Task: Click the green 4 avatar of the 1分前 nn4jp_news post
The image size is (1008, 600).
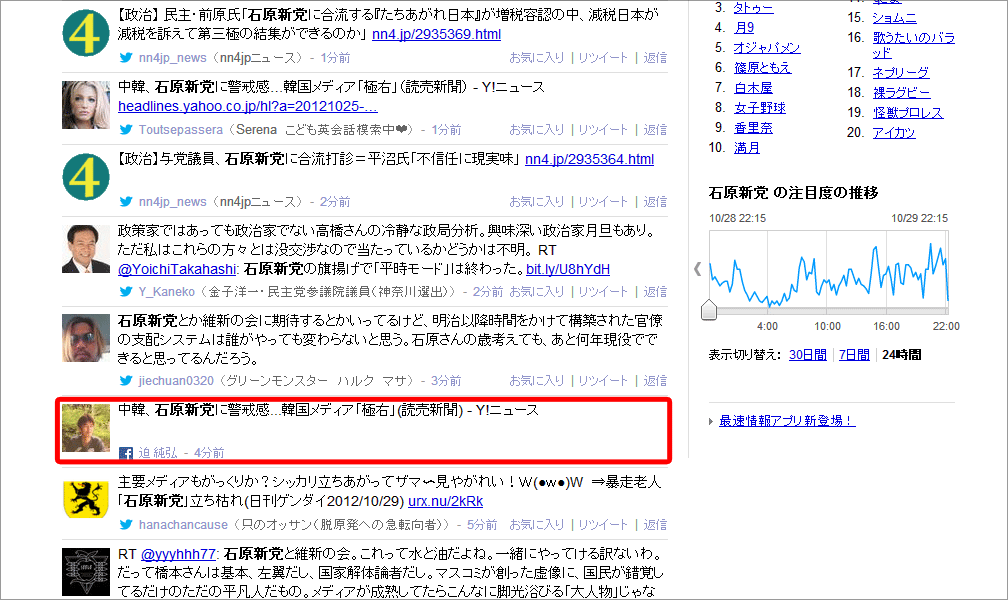Action: click(x=86, y=33)
